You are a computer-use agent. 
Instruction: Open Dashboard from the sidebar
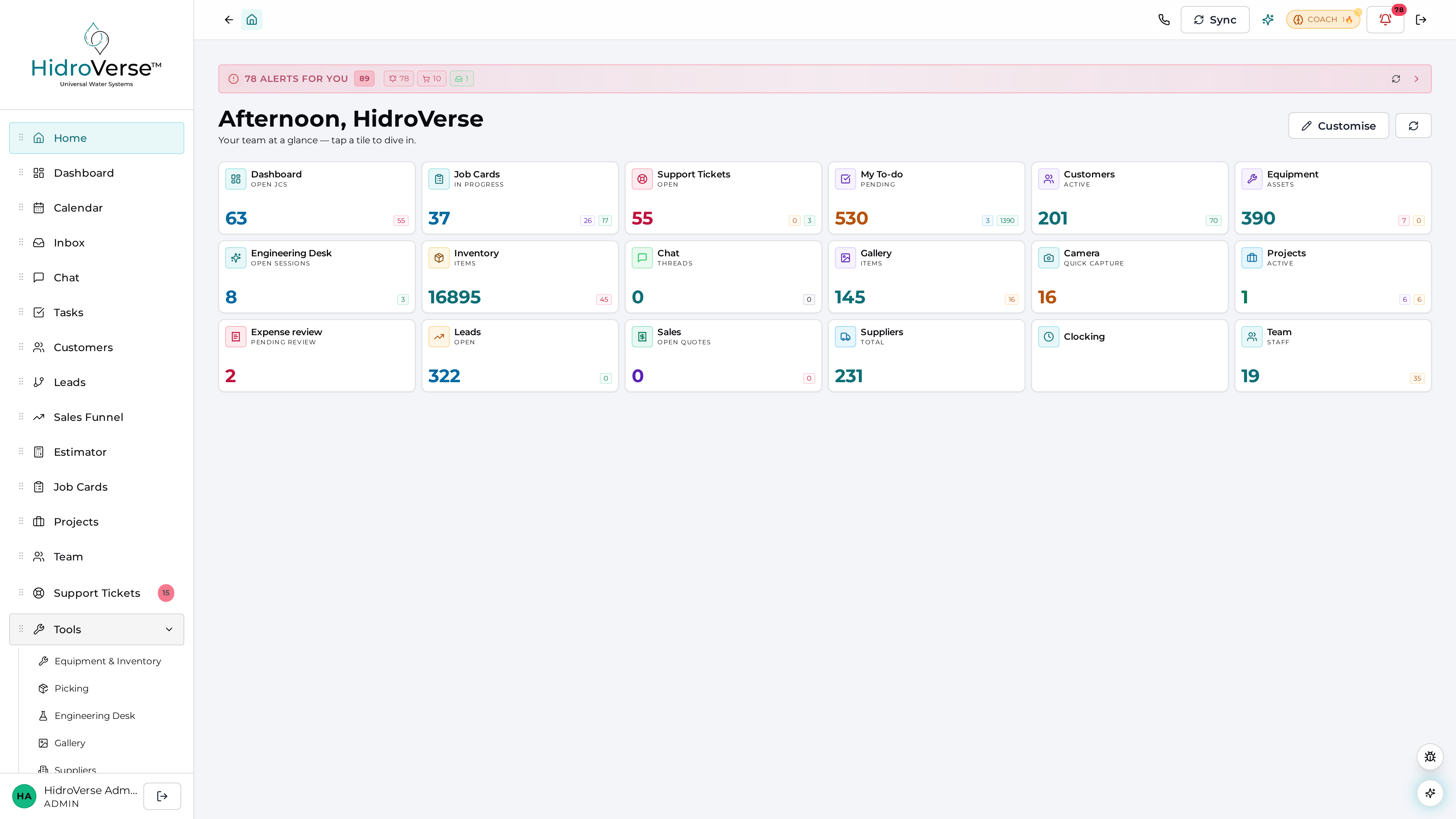click(97, 173)
